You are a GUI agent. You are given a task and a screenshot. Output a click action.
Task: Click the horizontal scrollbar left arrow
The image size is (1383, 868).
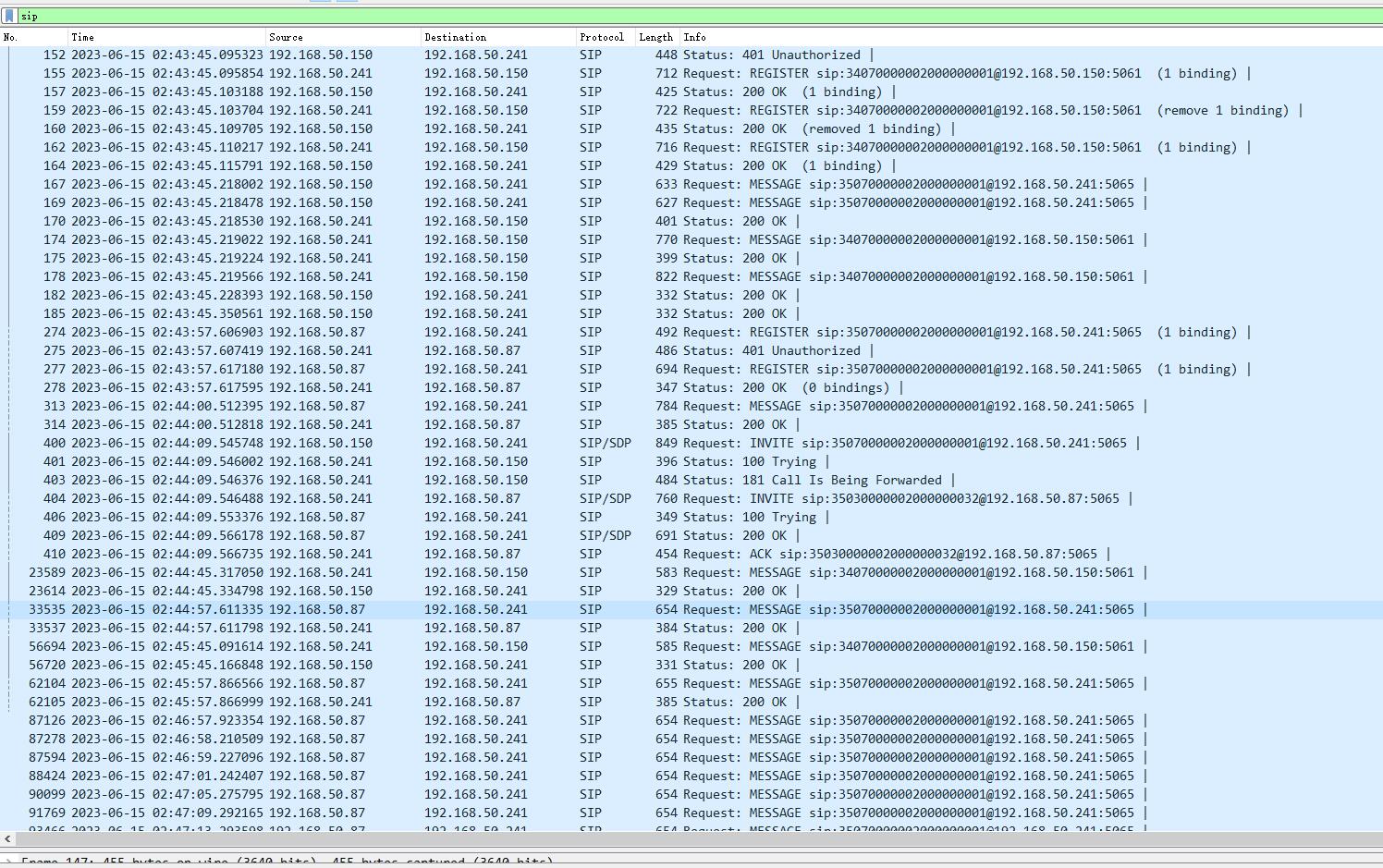click(7, 839)
